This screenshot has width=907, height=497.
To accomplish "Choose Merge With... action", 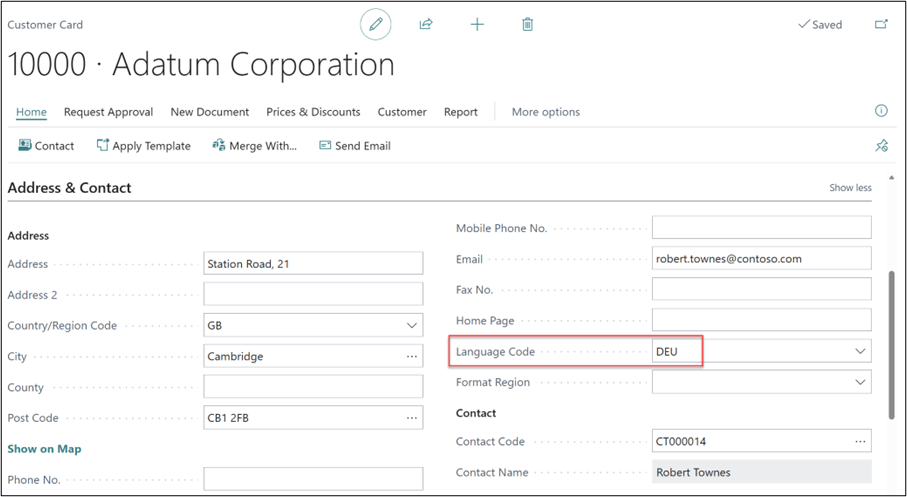I will [255, 146].
